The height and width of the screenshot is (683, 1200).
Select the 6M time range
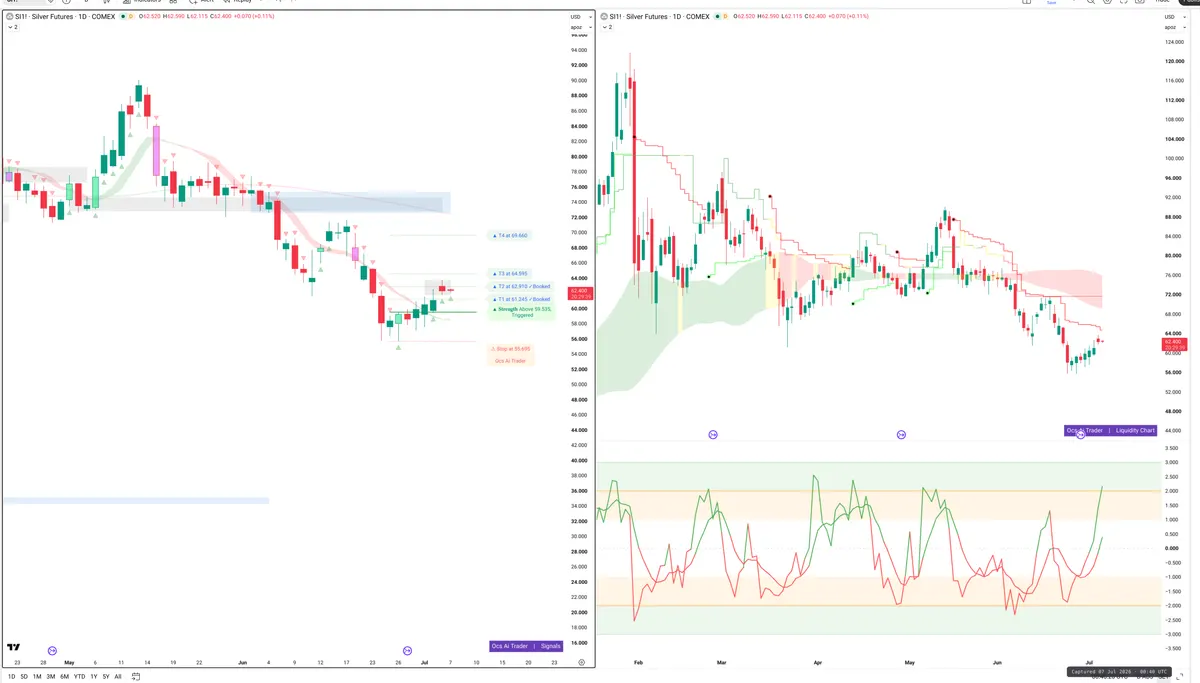click(x=64, y=676)
